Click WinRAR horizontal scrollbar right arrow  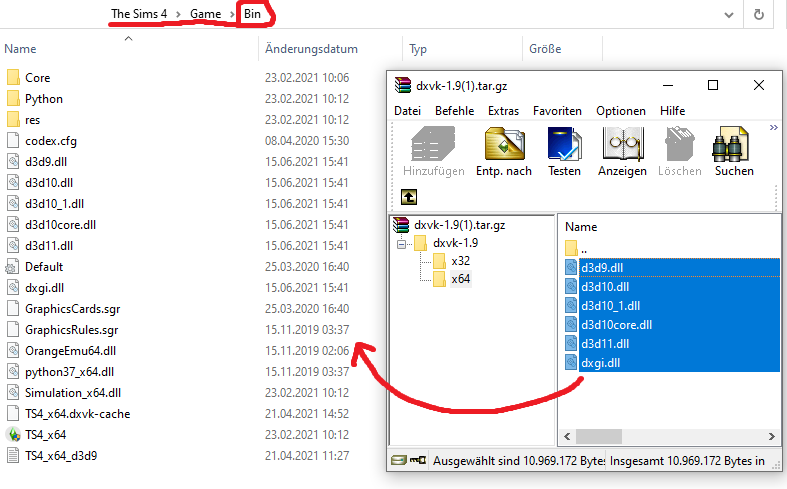pos(771,437)
